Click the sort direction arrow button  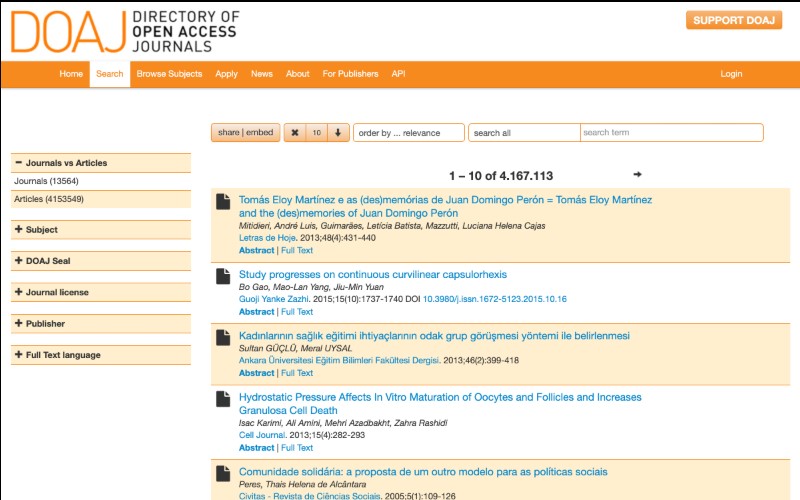pos(338,133)
